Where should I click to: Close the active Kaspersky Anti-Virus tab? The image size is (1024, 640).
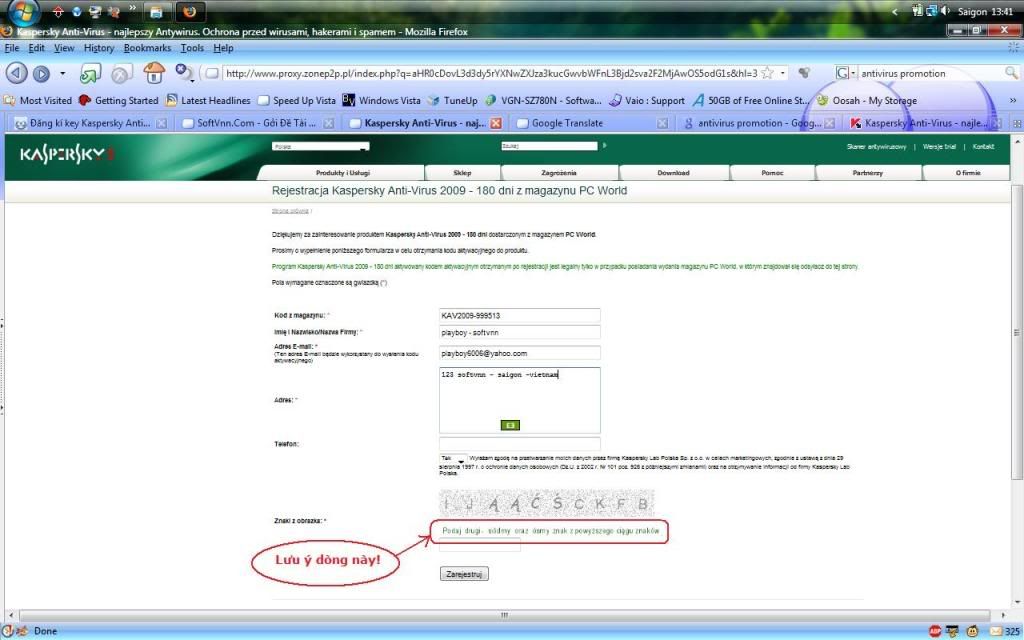496,123
